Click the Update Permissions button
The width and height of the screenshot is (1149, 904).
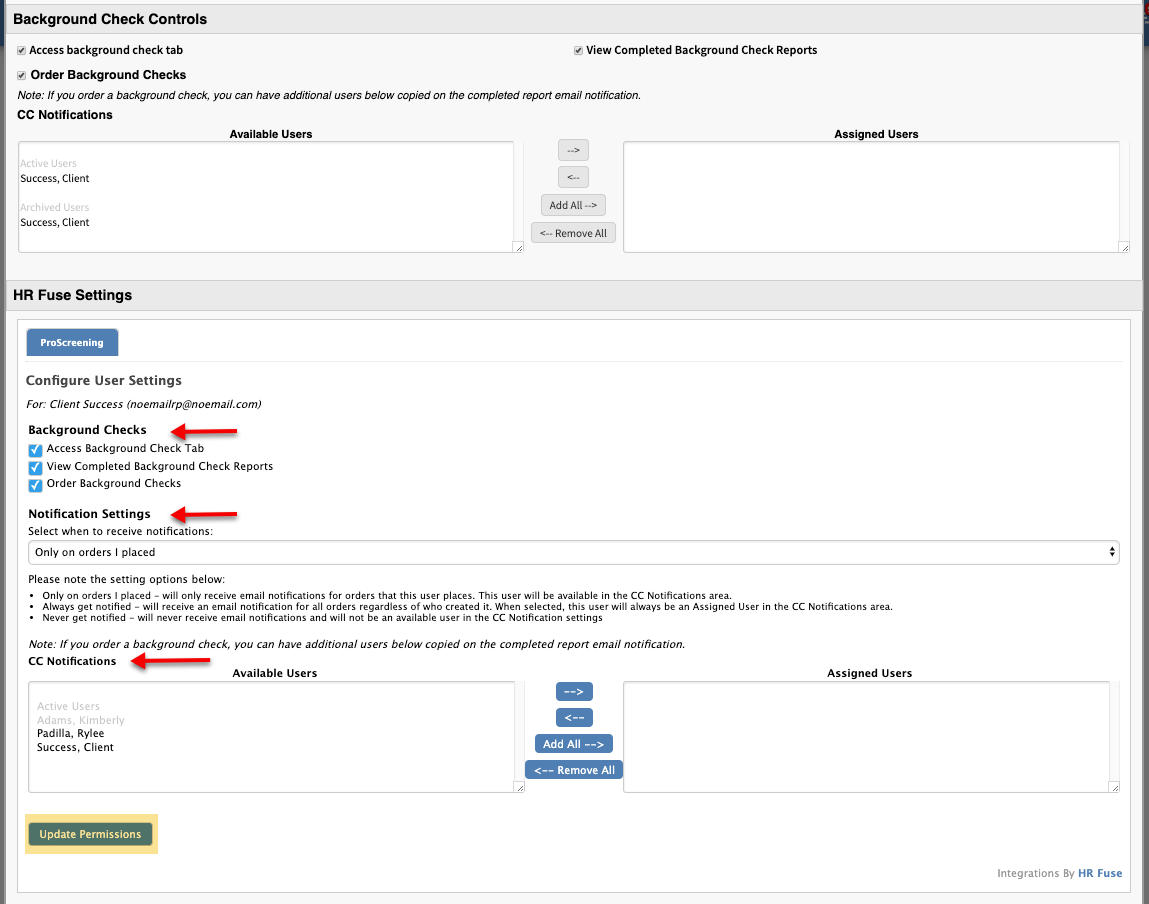tap(90, 833)
